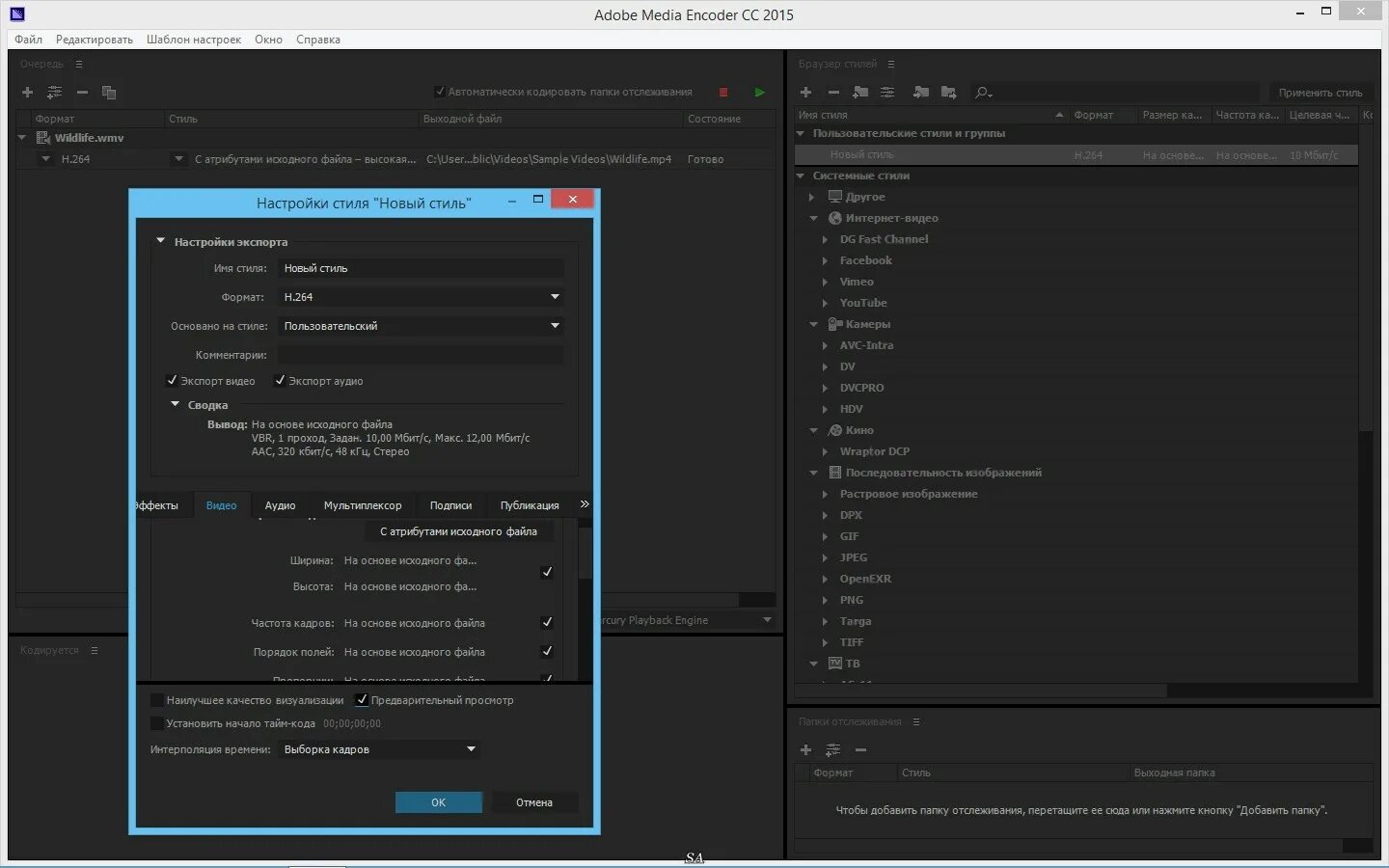1389x868 pixels.
Task: Remove watch folder minus icon
Action: pos(860,749)
